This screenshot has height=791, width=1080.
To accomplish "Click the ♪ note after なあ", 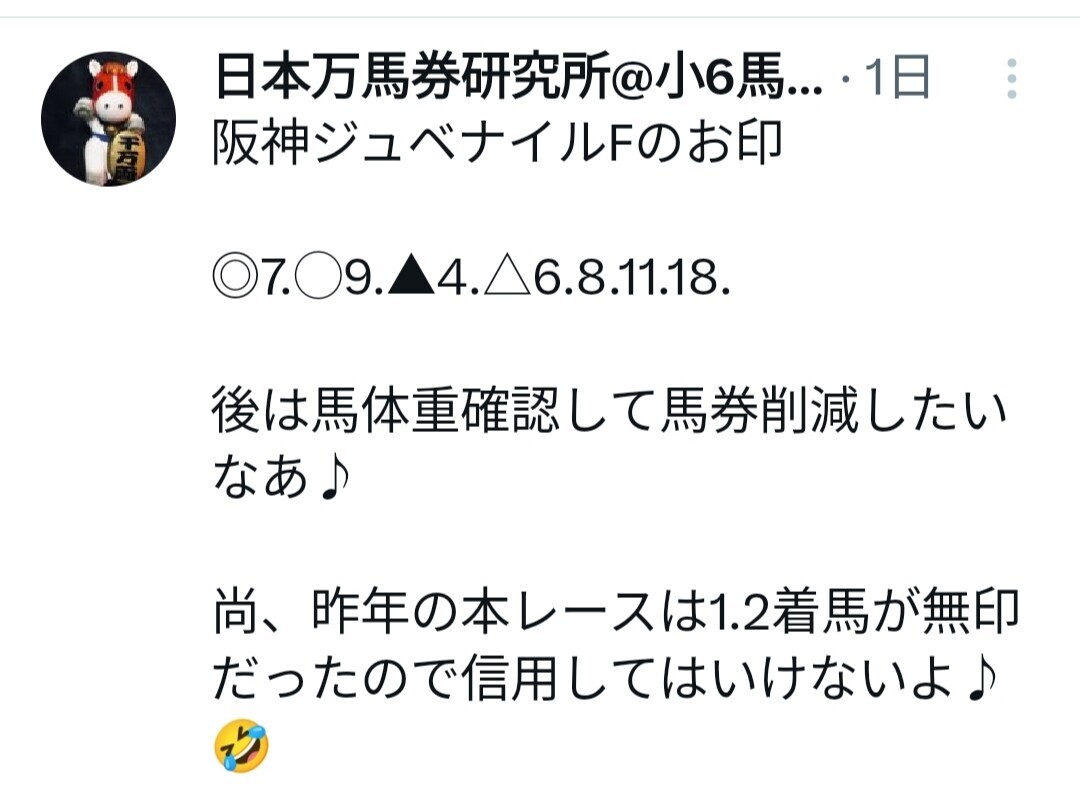I will [335, 479].
